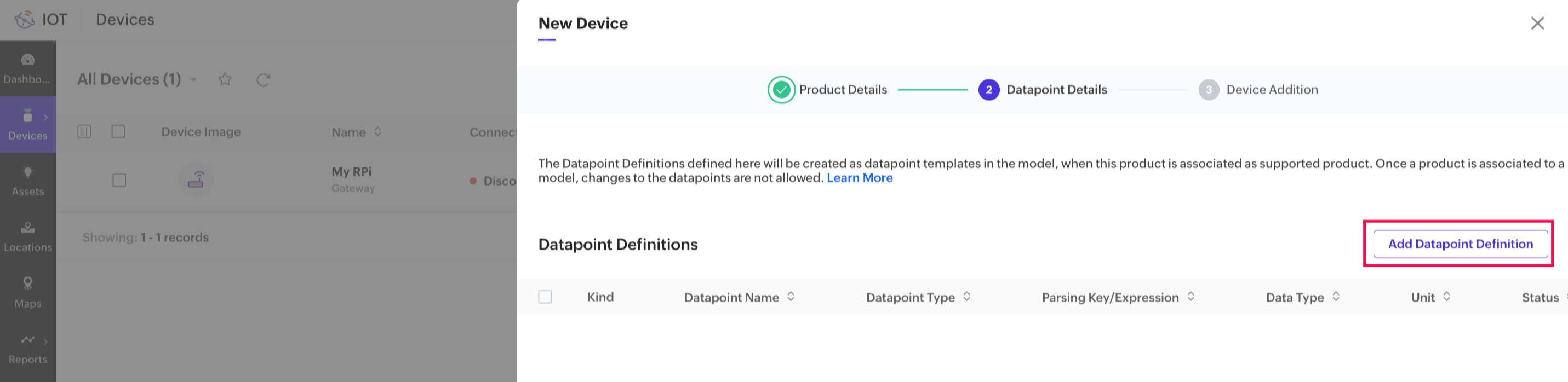
Task: Click the column layout icon in table header
Action: click(84, 131)
